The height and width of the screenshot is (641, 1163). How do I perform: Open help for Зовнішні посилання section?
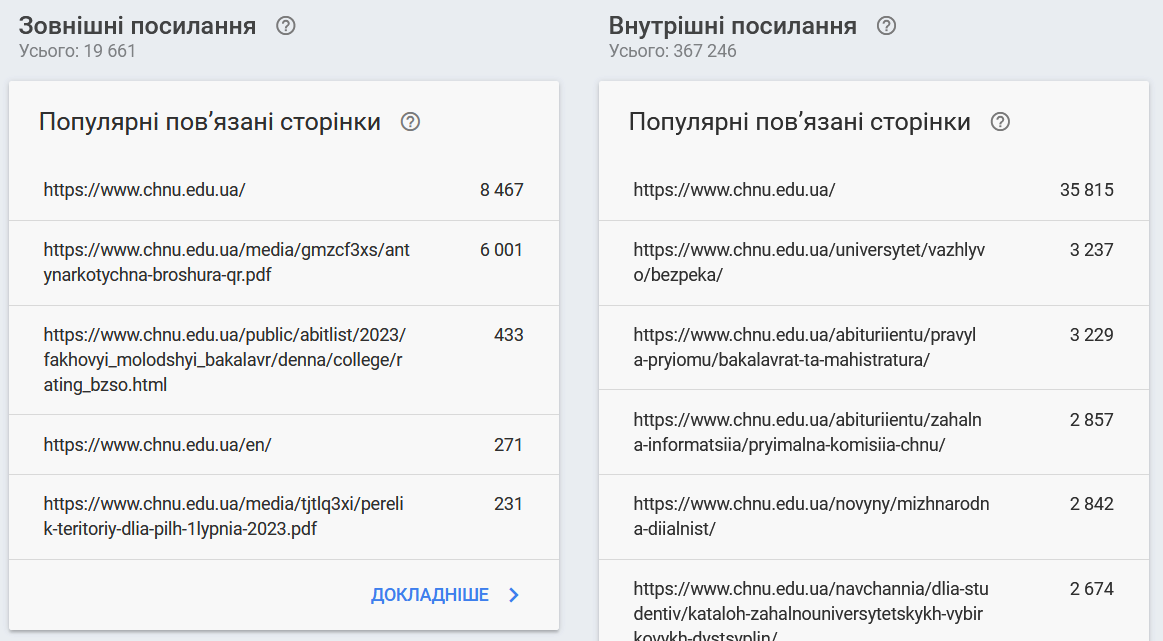coord(285,26)
